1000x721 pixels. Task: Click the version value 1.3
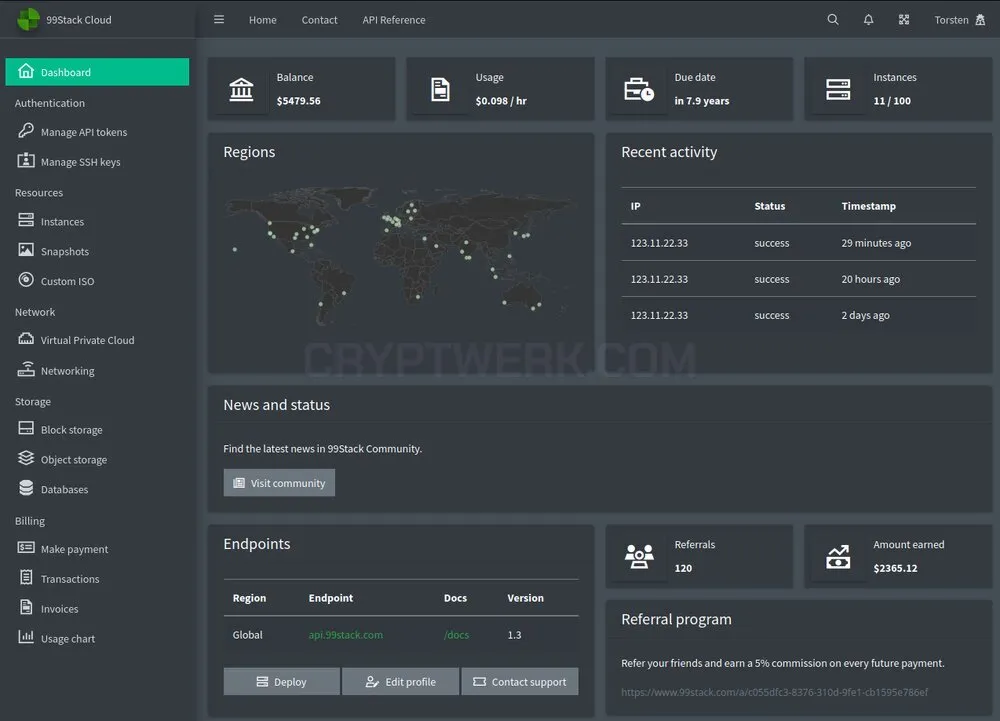click(514, 635)
